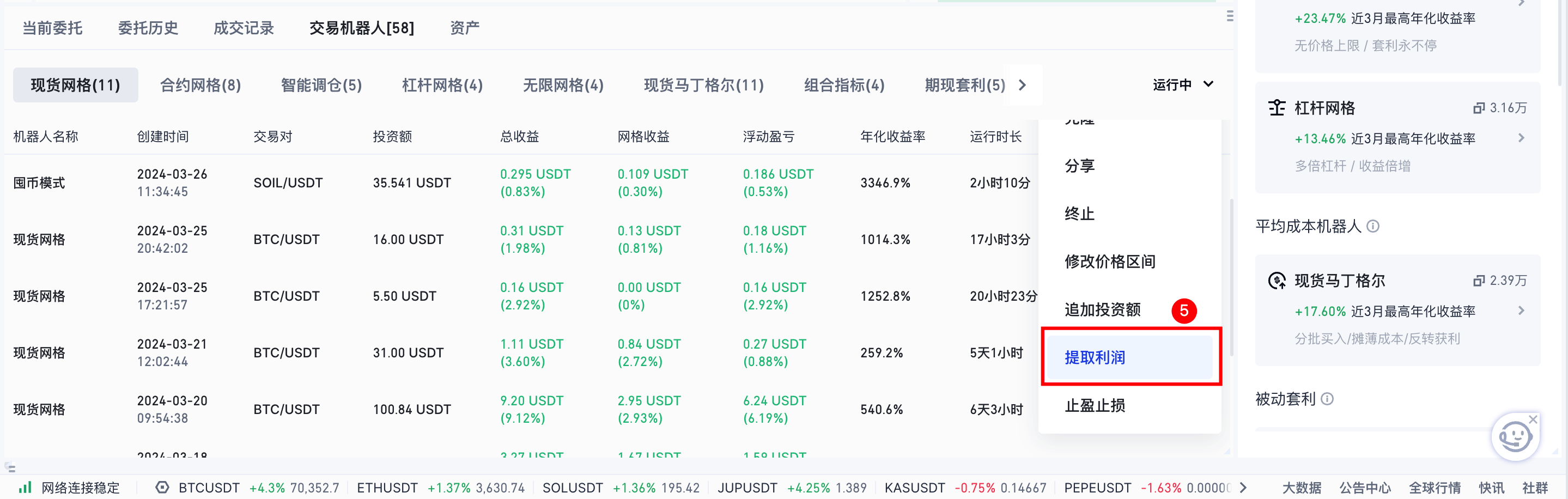Open the 运行中 status filter dropdown
Screen dimensions: 1568x499
pyautogui.click(x=1182, y=84)
